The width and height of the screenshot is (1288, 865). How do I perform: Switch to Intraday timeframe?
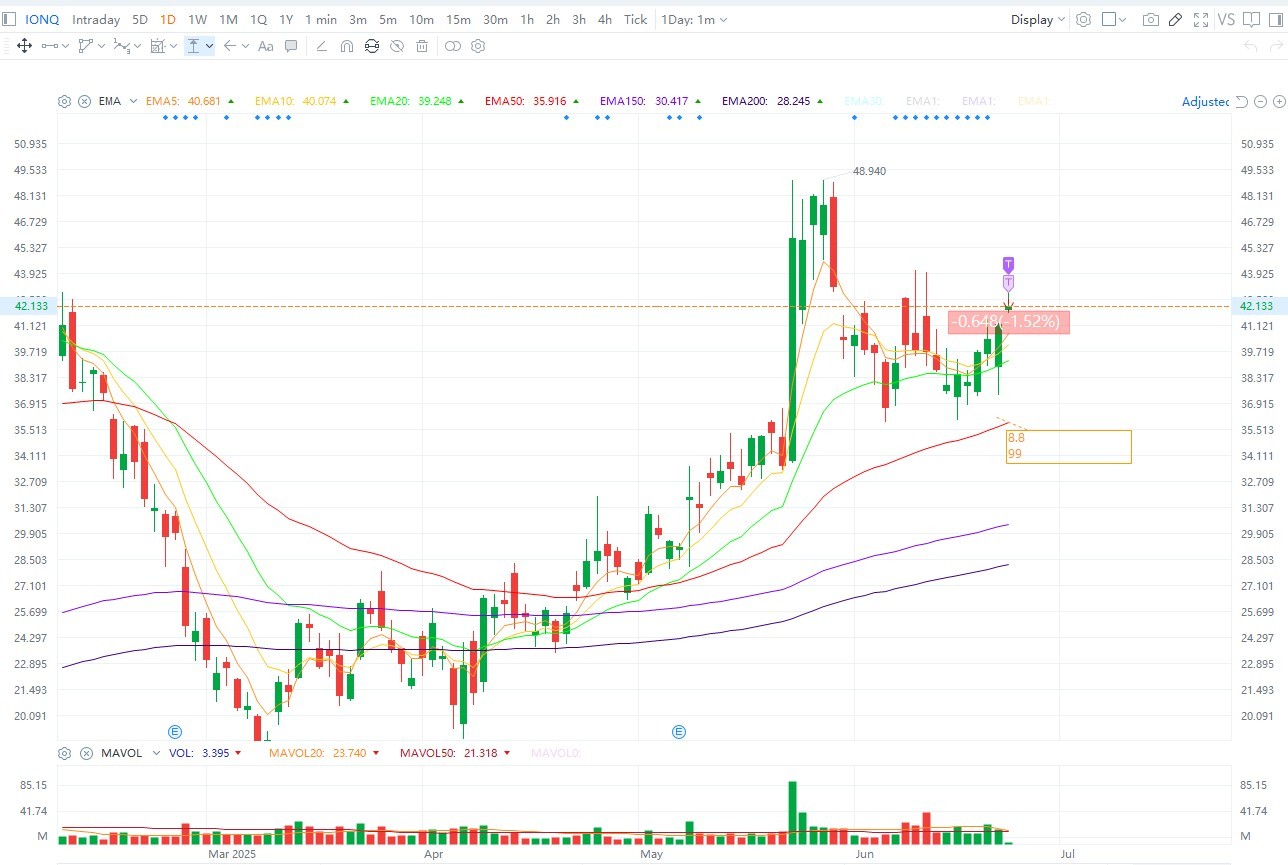pyautogui.click(x=96, y=19)
